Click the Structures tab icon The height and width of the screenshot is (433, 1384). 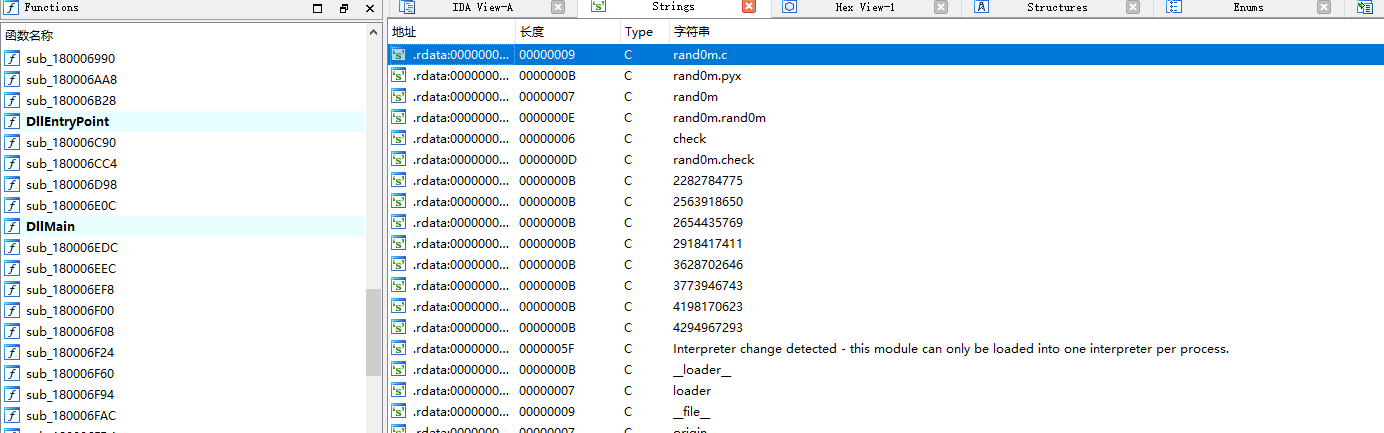982,7
